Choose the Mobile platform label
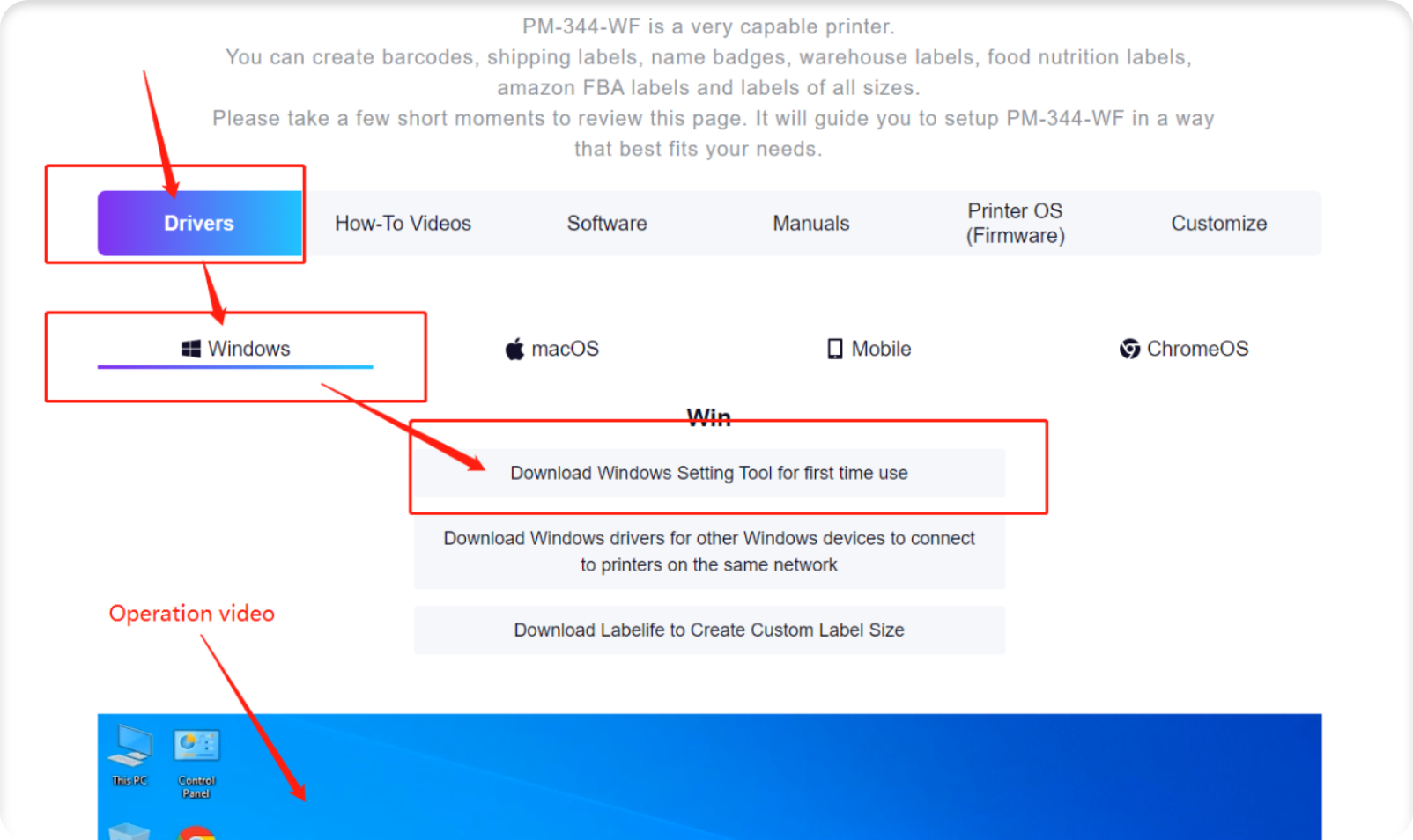 [x=881, y=349]
